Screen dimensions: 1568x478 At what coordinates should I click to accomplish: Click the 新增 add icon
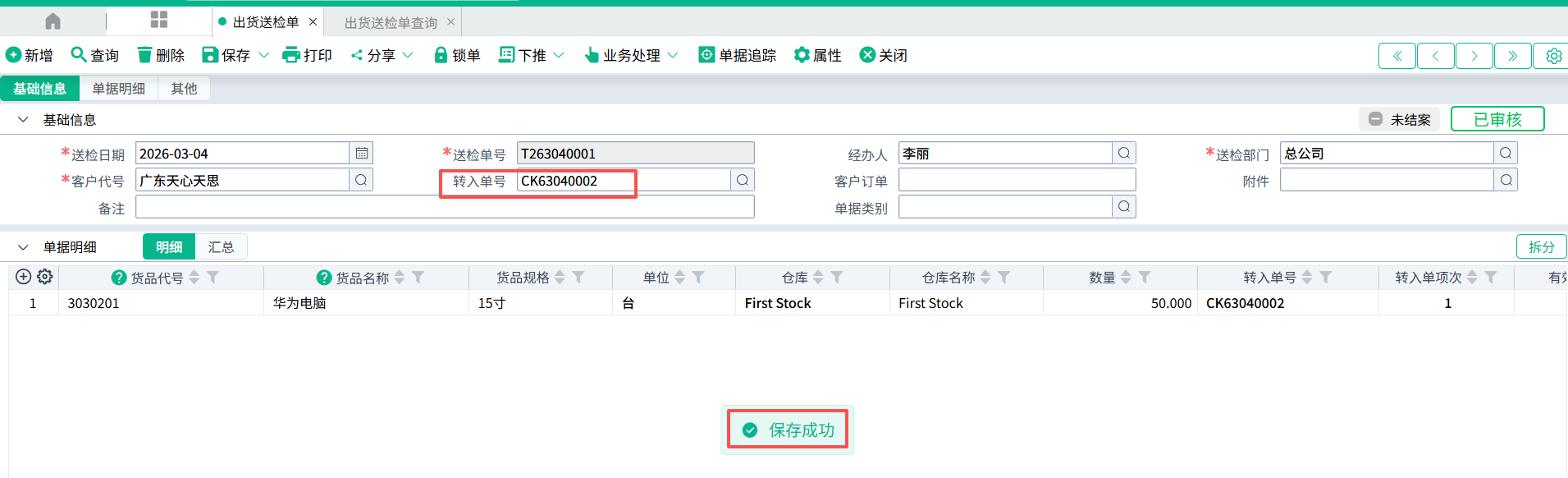pos(13,55)
